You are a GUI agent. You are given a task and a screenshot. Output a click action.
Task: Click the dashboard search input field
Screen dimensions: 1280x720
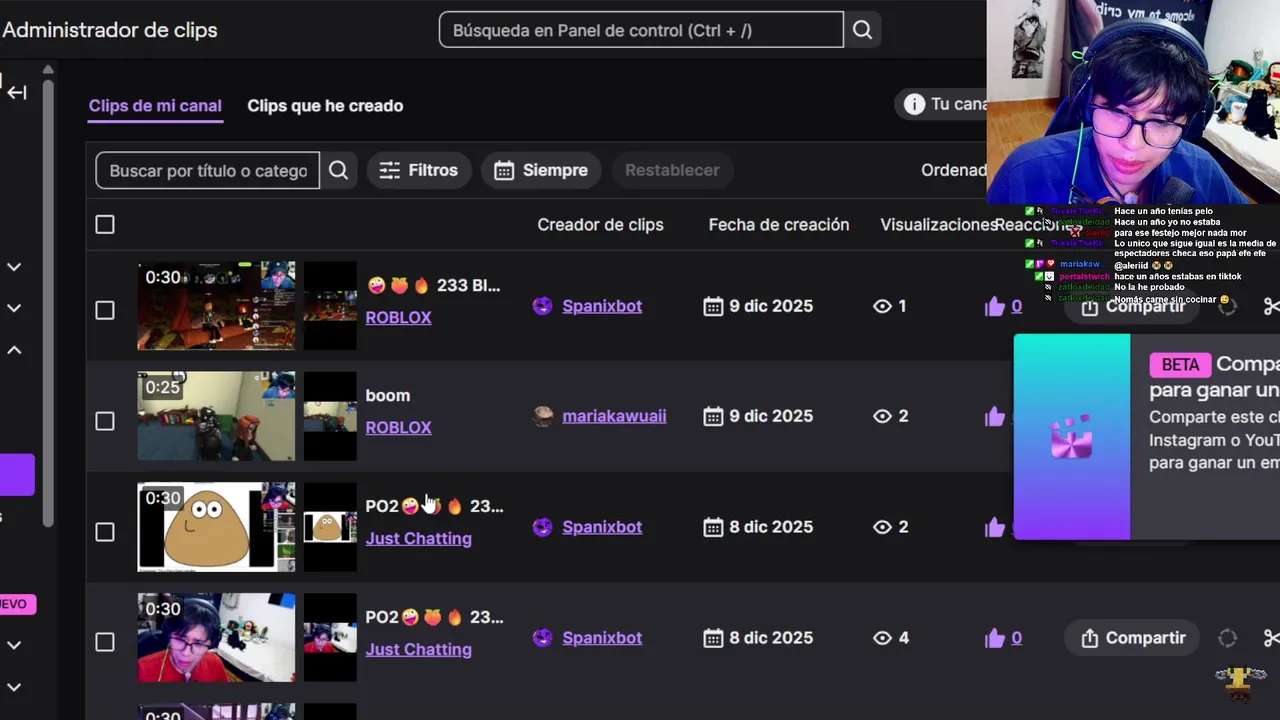pyautogui.click(x=641, y=30)
